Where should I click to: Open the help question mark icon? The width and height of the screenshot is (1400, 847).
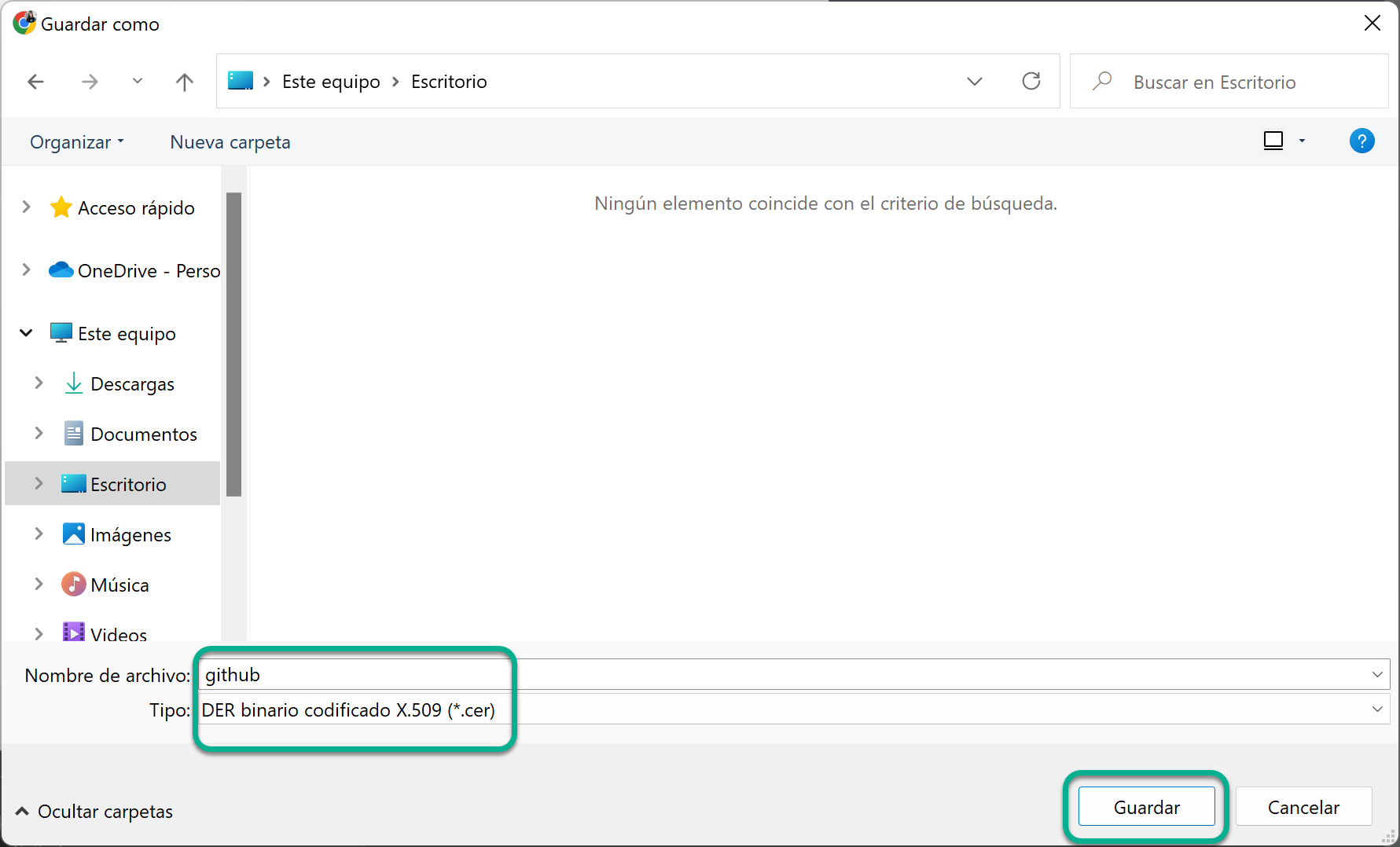click(x=1361, y=141)
